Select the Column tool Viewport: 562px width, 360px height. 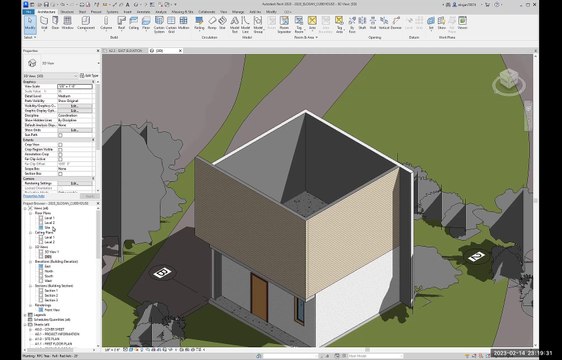tap(106, 23)
